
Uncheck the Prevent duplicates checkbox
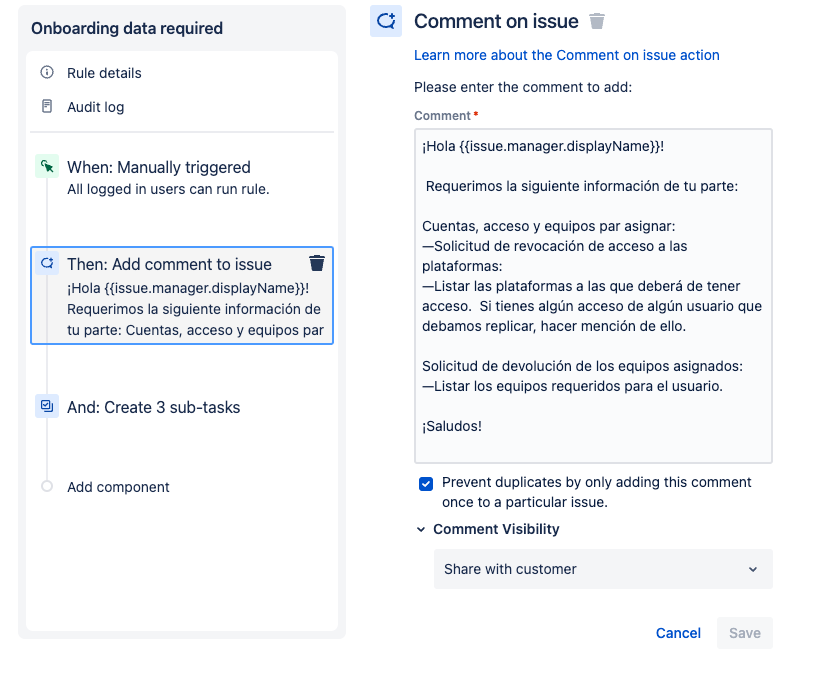(426, 484)
